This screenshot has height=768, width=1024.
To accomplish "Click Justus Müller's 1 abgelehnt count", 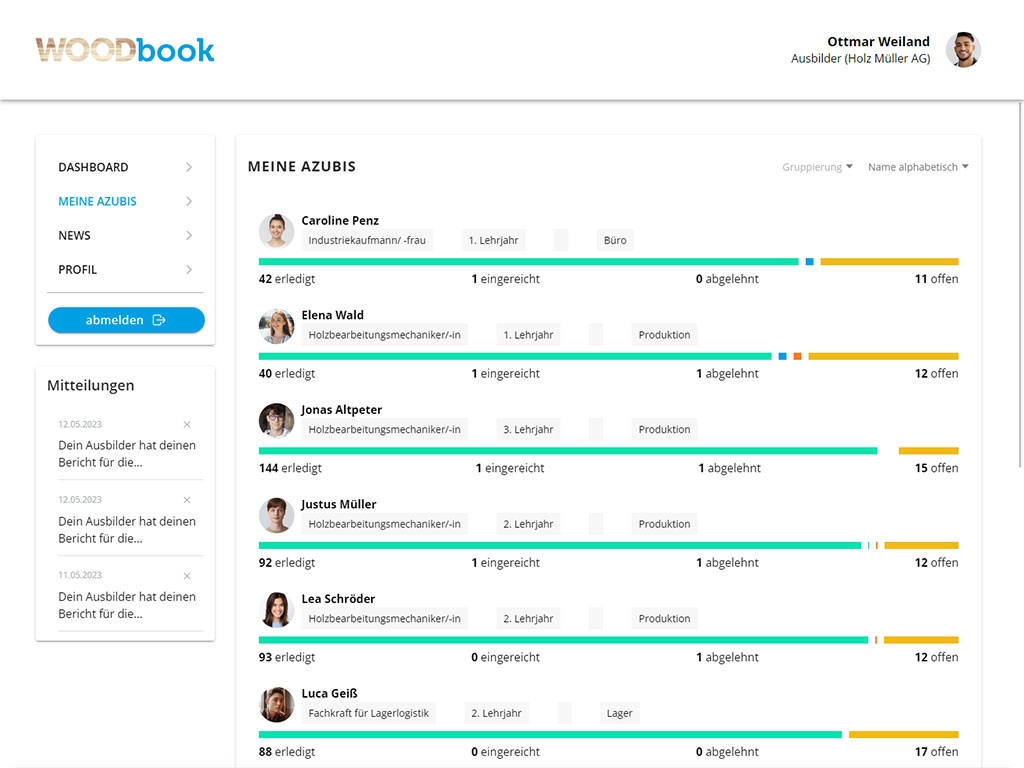I will pos(727,563).
